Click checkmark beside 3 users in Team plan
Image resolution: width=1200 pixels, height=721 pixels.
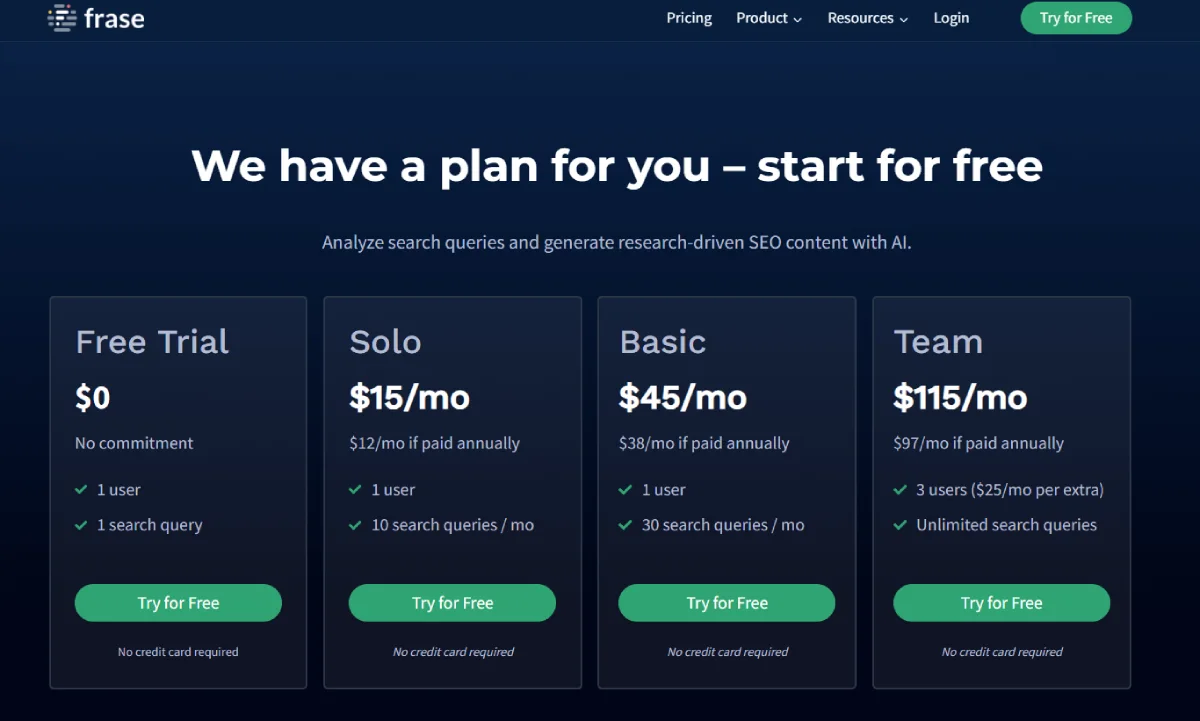point(900,490)
